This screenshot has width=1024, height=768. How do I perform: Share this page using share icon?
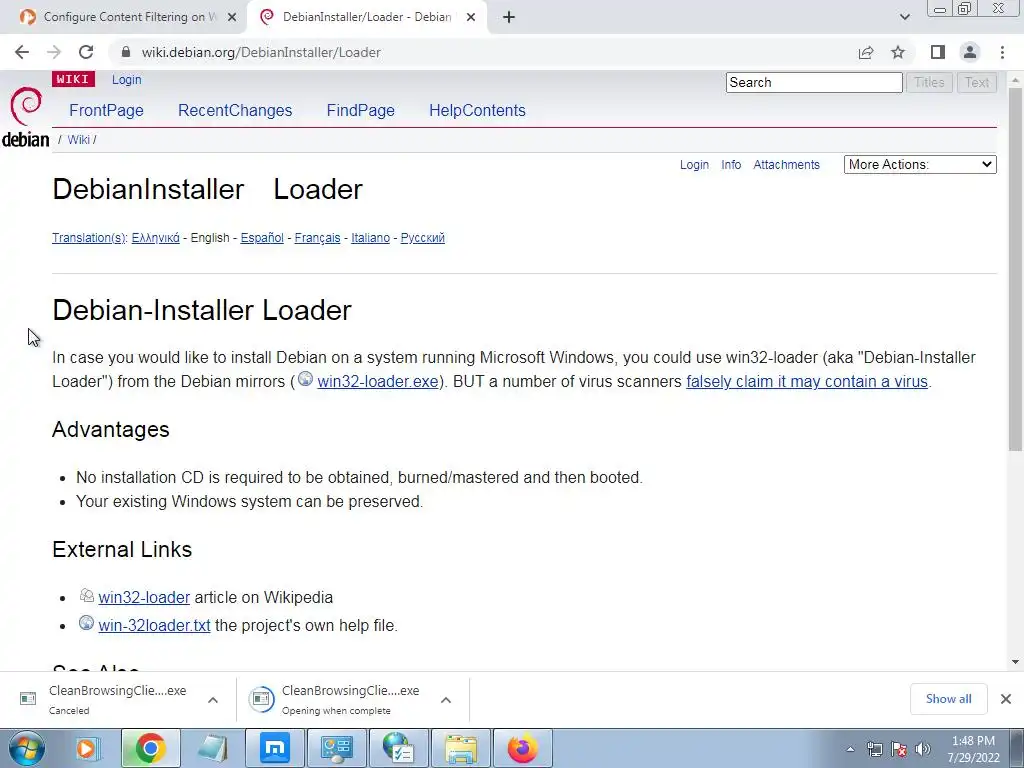click(866, 52)
